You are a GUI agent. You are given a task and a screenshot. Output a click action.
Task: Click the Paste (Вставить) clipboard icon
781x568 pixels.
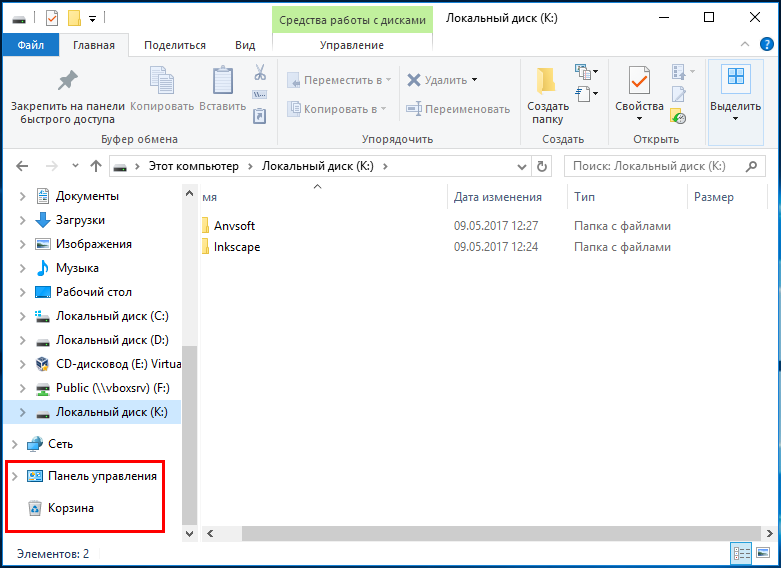click(x=223, y=80)
